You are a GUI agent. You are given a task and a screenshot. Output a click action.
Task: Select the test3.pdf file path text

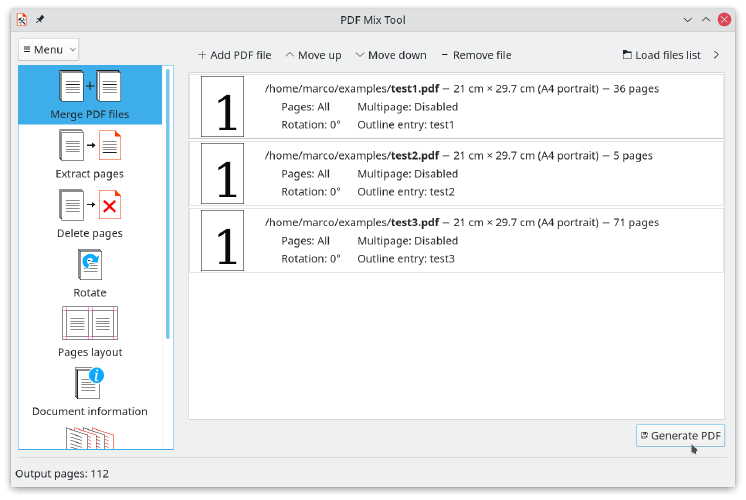(352, 223)
